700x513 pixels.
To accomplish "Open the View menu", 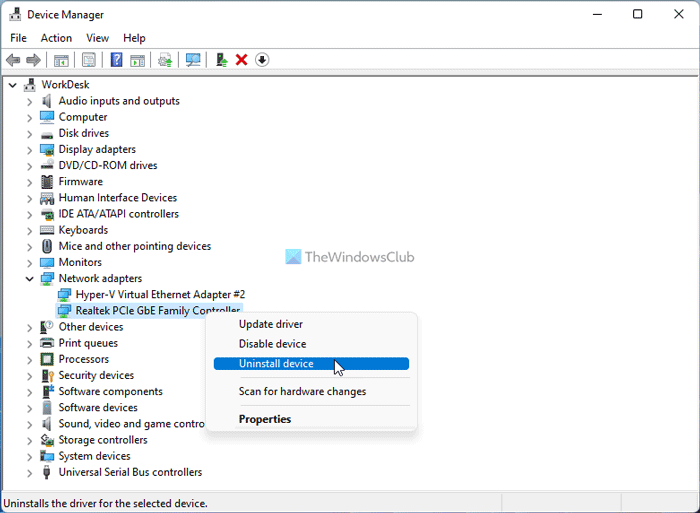I will click(x=97, y=38).
